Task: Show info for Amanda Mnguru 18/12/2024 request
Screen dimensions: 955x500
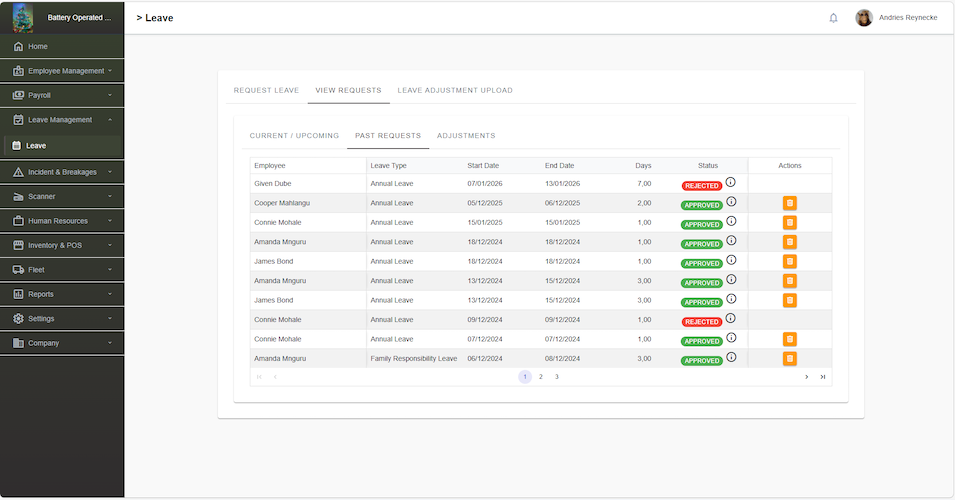Action: [x=731, y=241]
